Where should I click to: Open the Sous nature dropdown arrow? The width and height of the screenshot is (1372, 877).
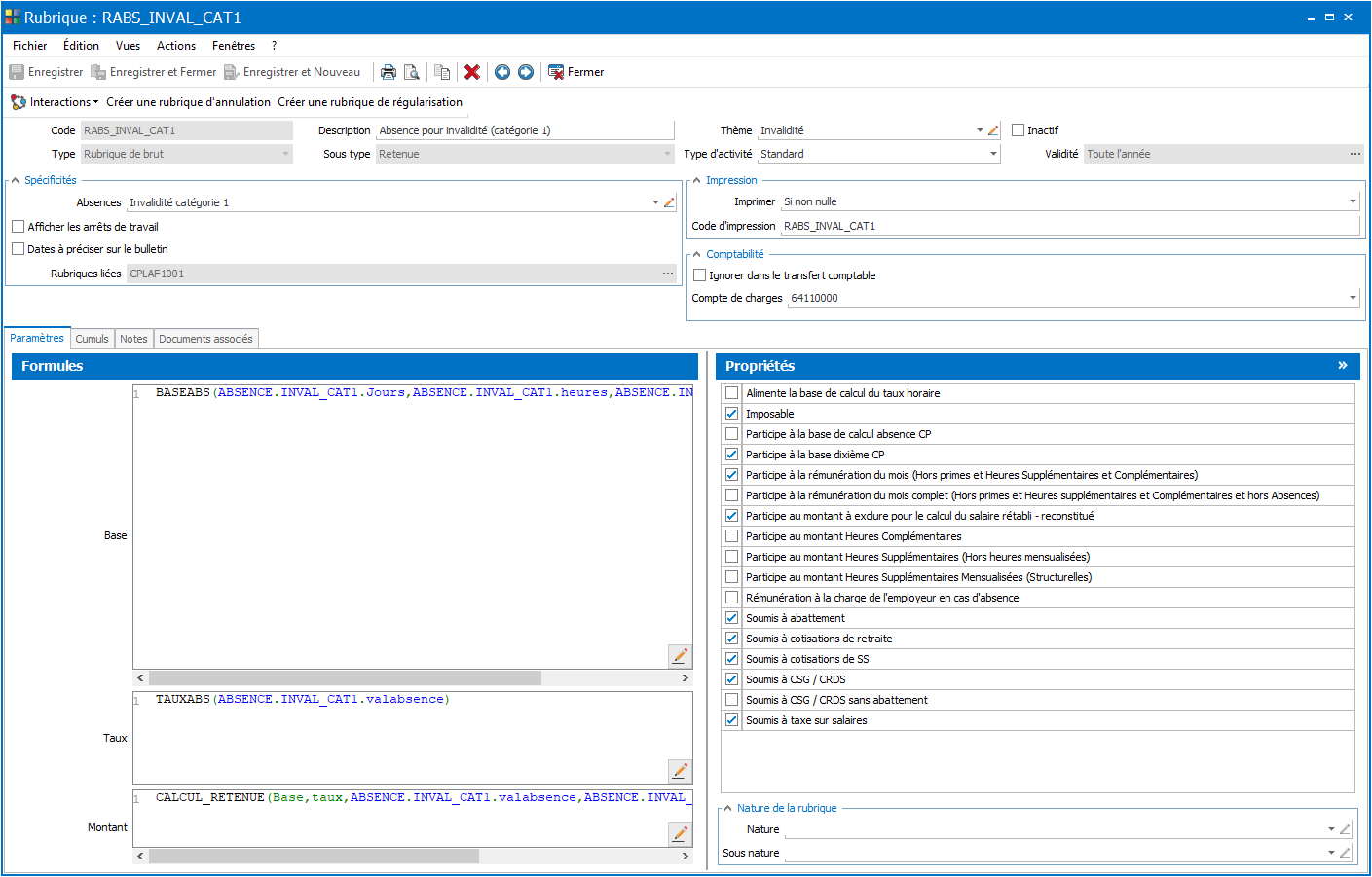(x=1331, y=853)
